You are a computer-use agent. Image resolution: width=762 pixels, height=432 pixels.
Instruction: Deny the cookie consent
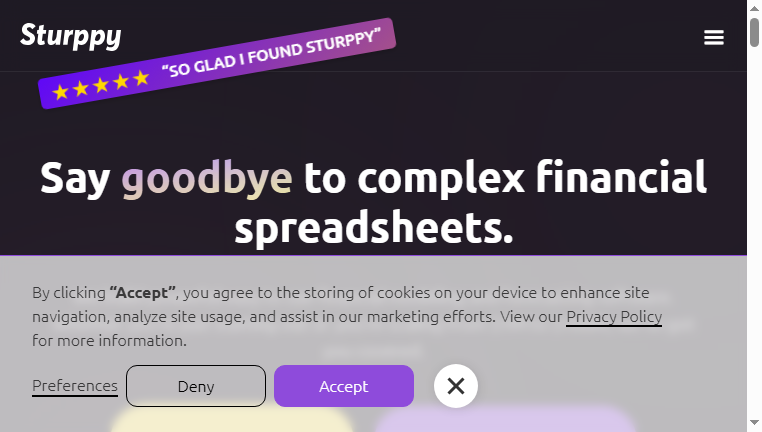click(196, 386)
